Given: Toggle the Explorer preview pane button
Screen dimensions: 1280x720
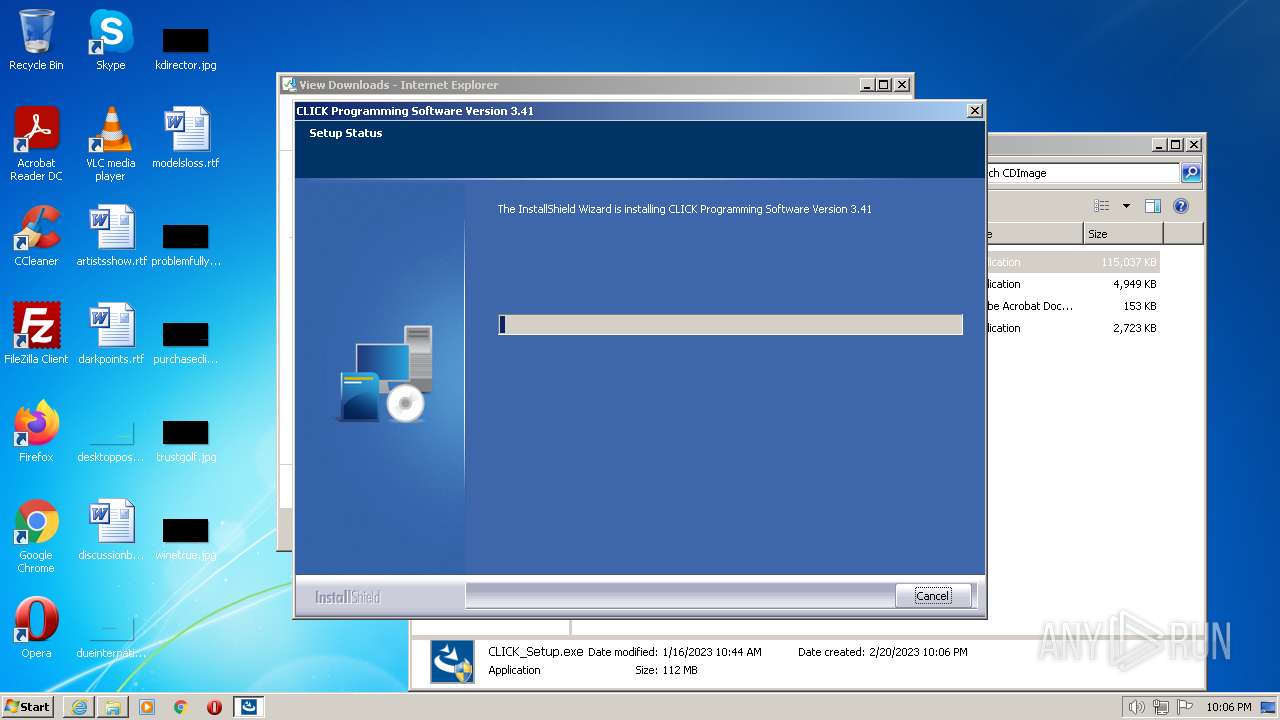Looking at the screenshot, I should (x=1153, y=206).
